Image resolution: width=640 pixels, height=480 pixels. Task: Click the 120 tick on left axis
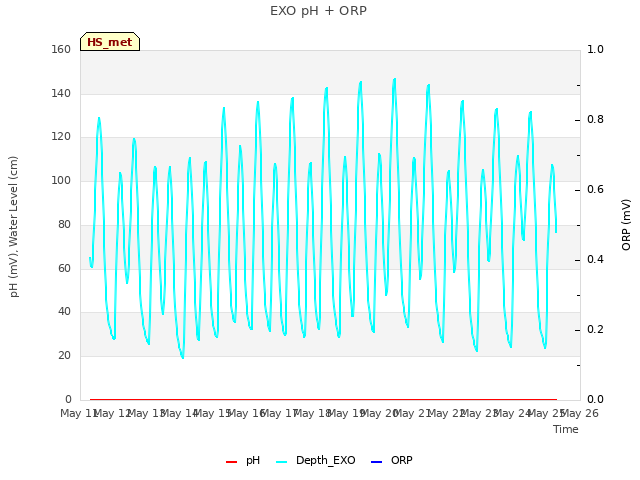point(61,137)
